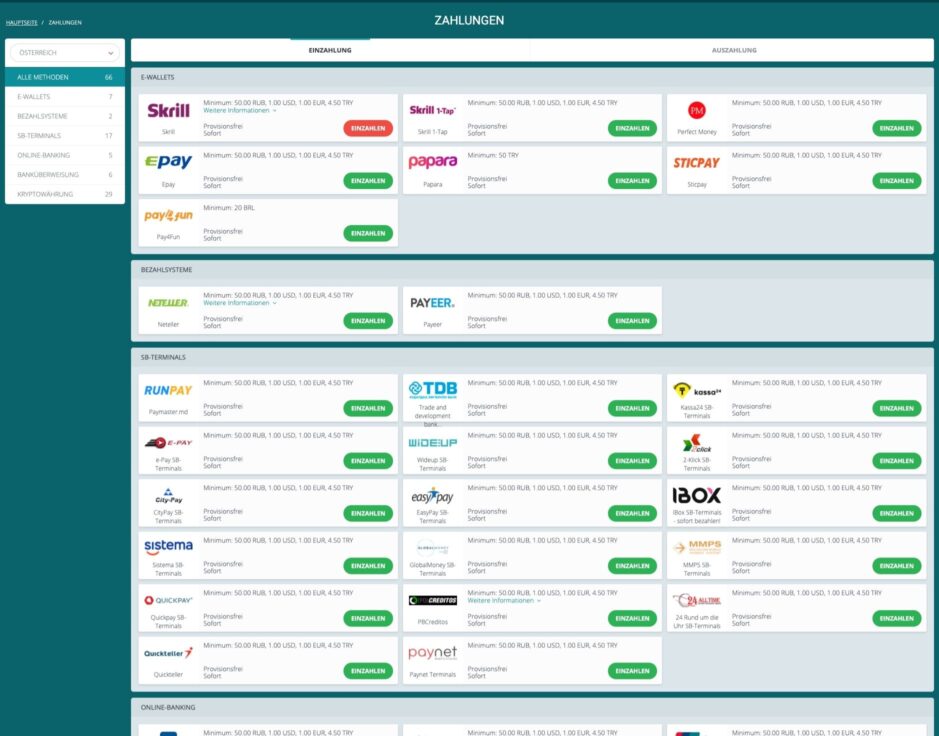The width and height of the screenshot is (939, 736).
Task: Click the Skrill 1-Tap logo
Action: [x=432, y=110]
